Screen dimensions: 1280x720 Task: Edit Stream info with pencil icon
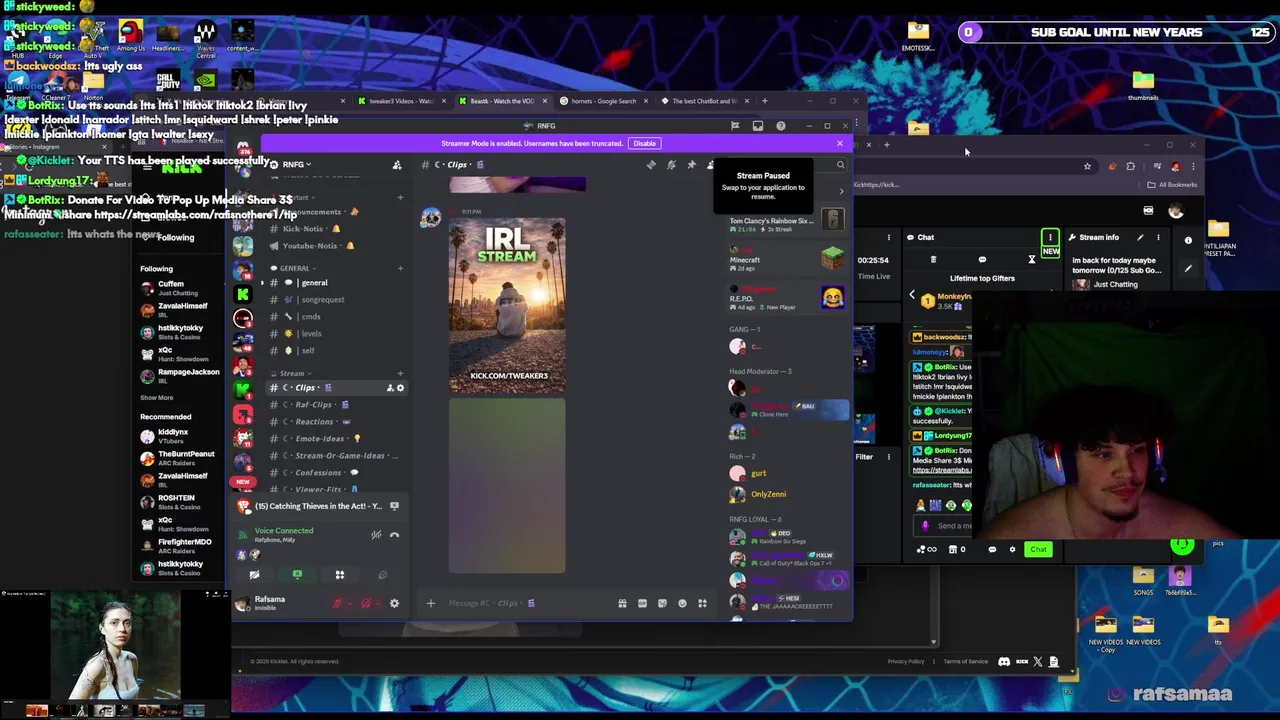(x=1140, y=237)
